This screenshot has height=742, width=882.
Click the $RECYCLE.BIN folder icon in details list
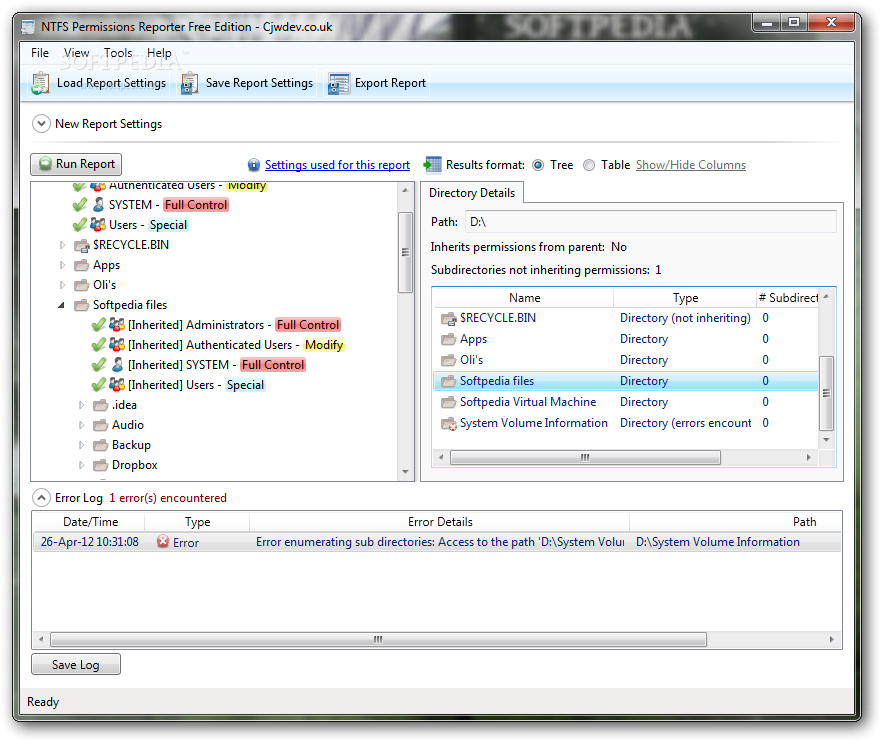point(448,318)
